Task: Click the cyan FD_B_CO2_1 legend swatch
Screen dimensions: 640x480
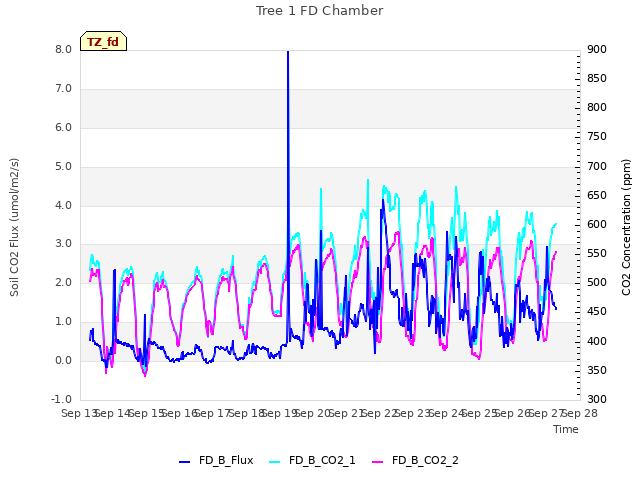Action: 275,462
